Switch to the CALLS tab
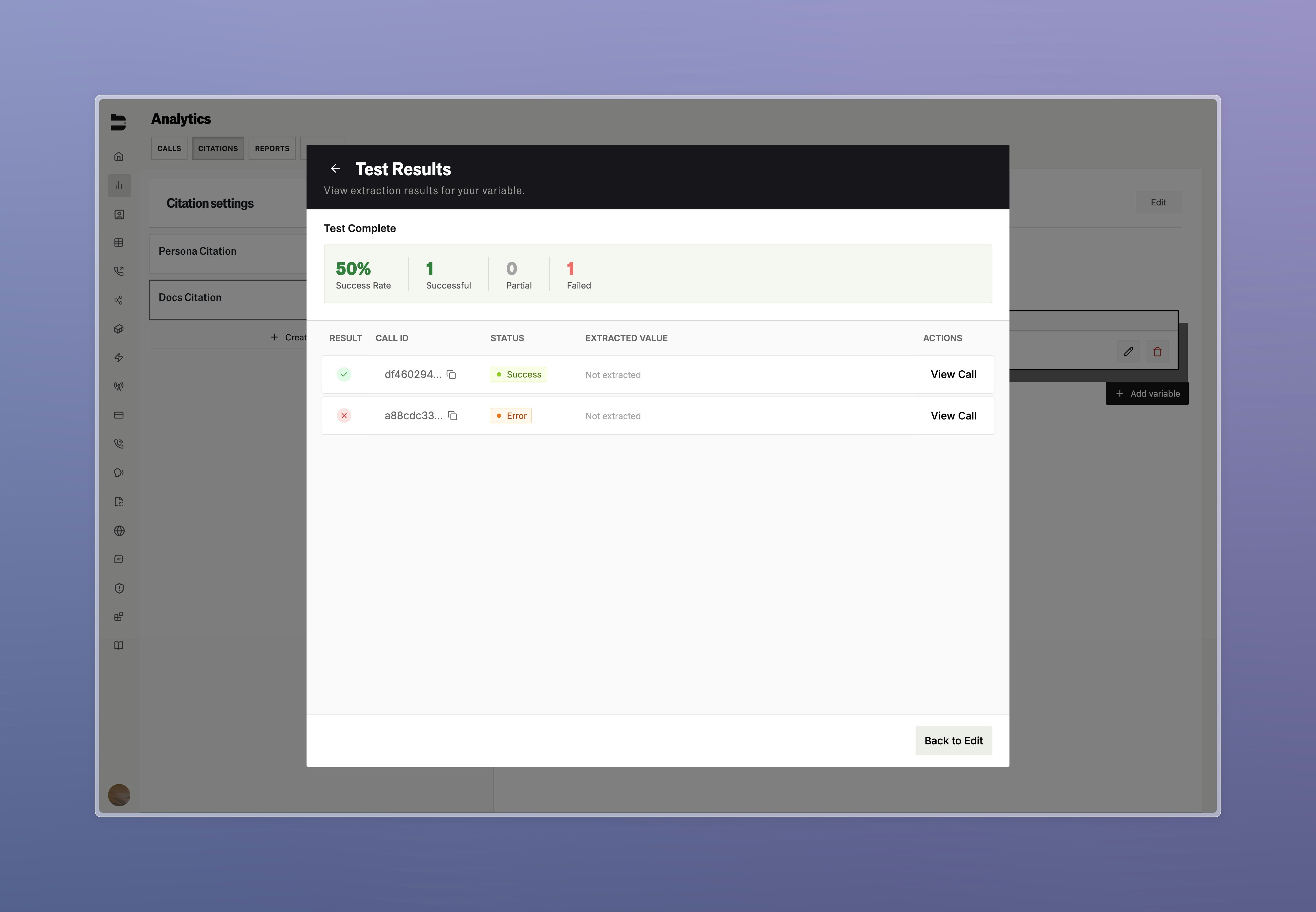 [169, 148]
